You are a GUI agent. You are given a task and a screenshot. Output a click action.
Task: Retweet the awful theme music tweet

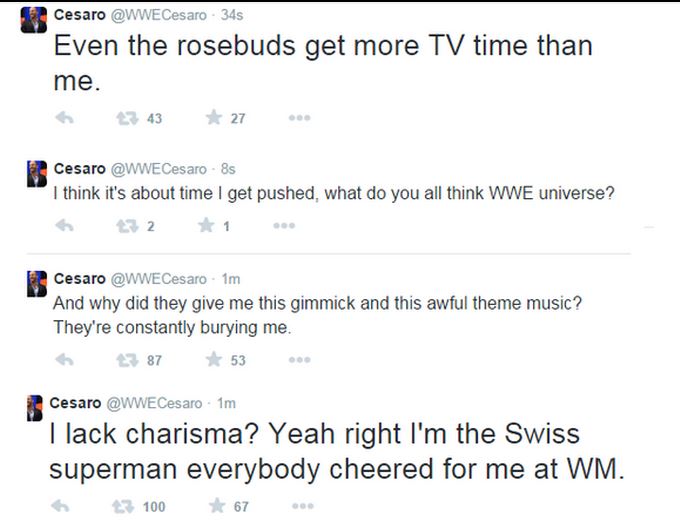tap(127, 360)
